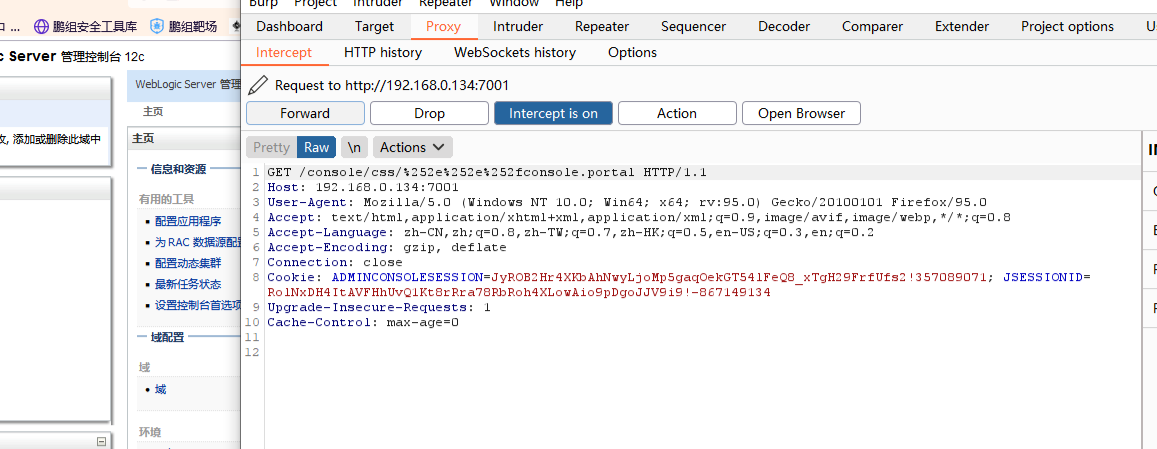Viewport: 1157px width, 449px height.
Task: Drop the intercepted request
Action: coord(429,113)
